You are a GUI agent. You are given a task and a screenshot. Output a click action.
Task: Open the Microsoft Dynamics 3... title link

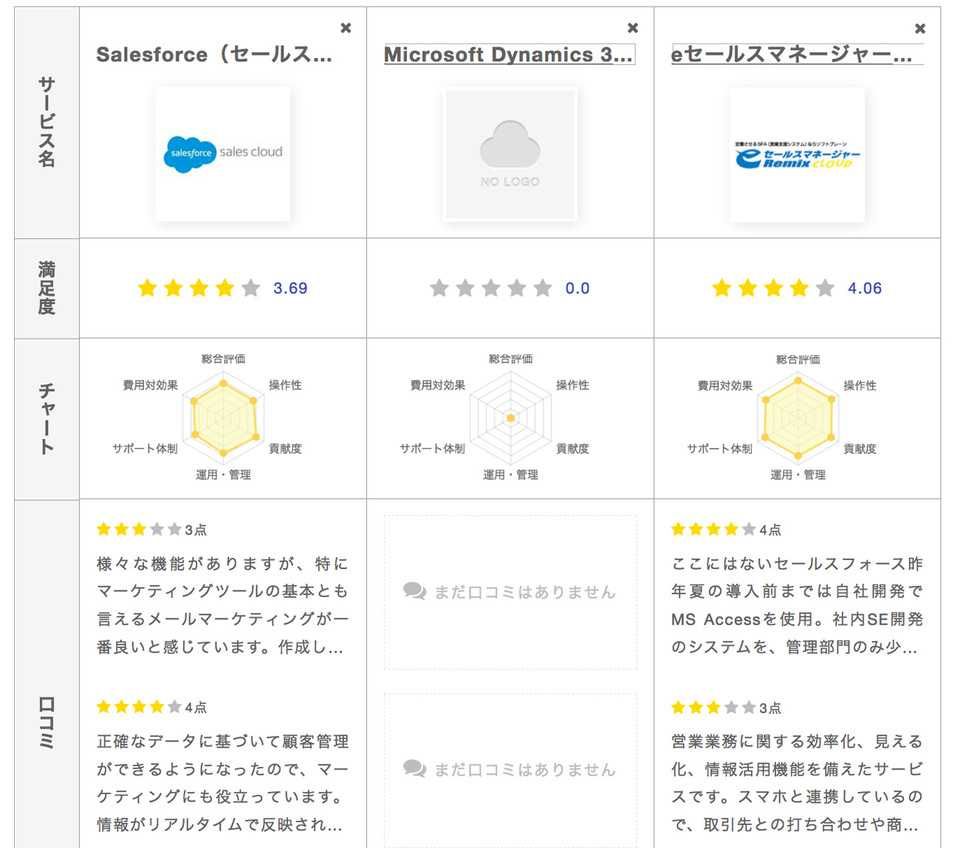[509, 55]
